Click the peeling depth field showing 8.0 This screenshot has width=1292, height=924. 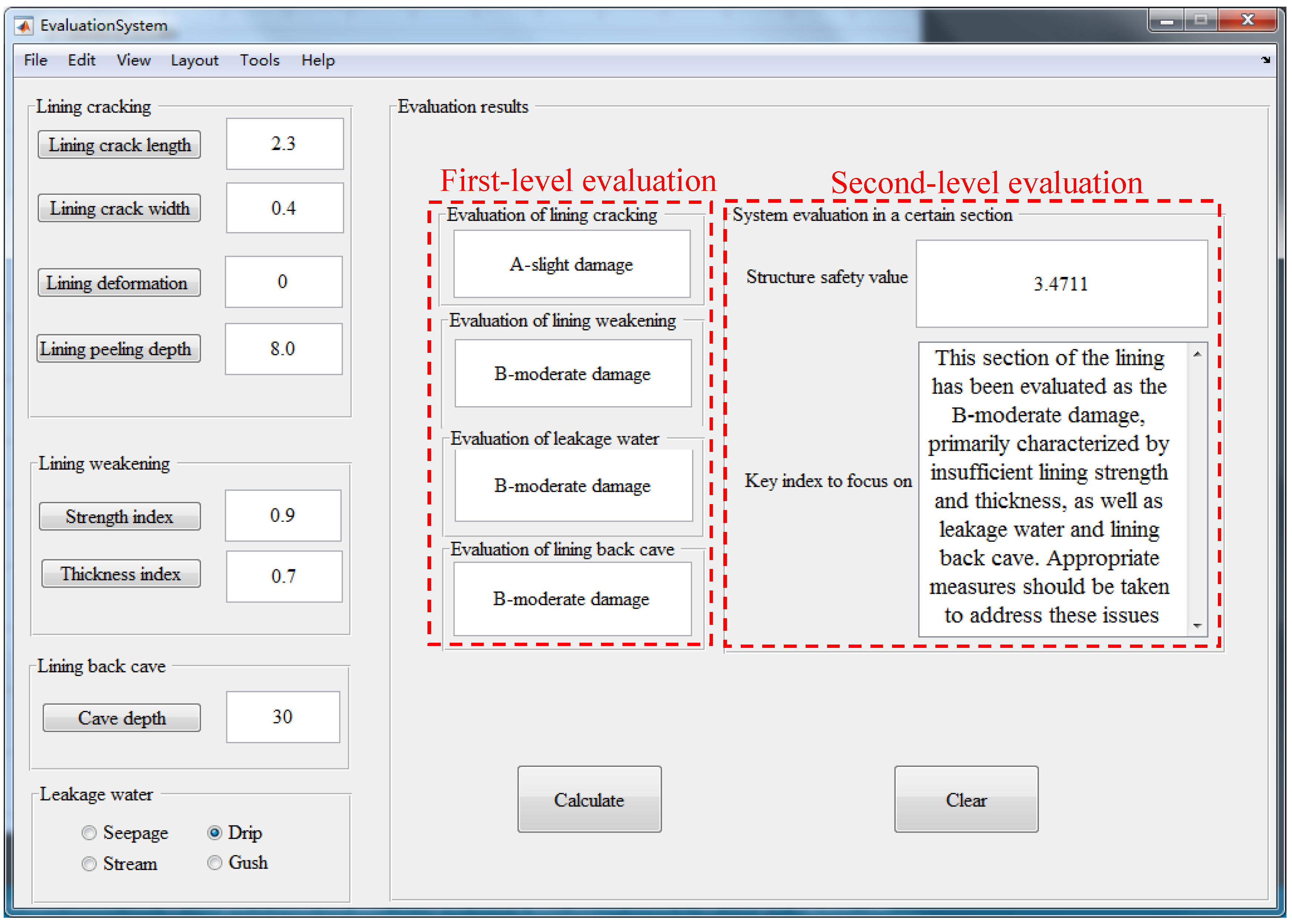click(284, 349)
